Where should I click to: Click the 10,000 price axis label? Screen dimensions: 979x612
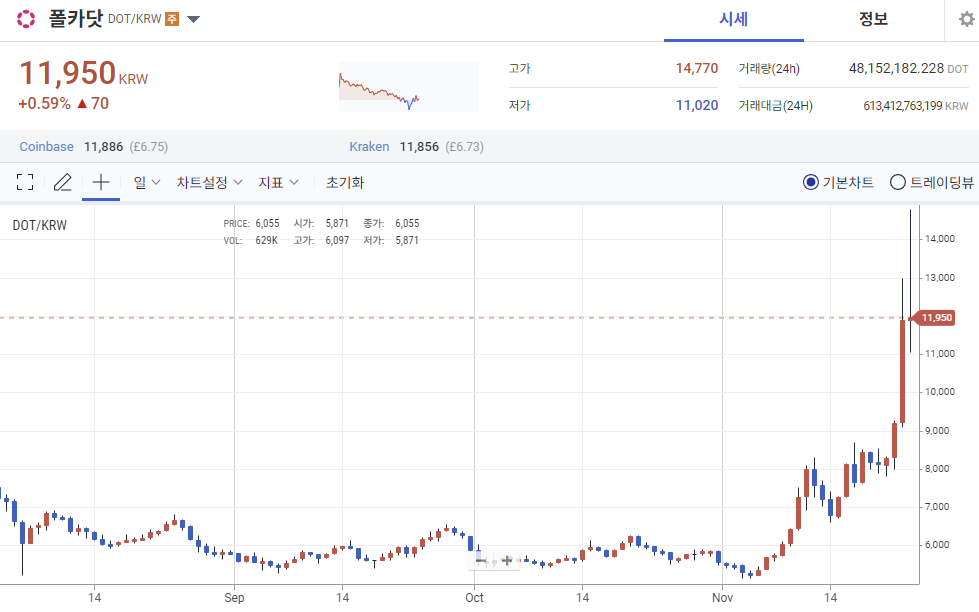[940, 392]
